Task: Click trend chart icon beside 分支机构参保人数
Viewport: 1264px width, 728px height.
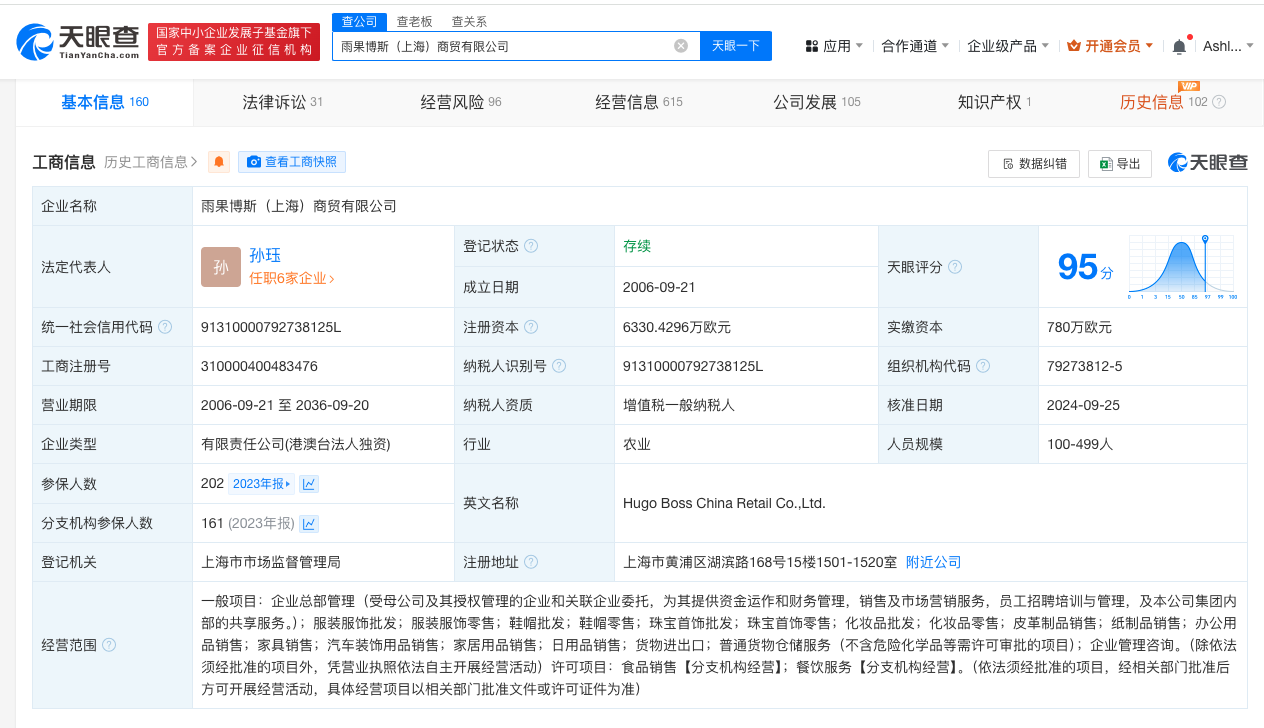Action: (309, 523)
